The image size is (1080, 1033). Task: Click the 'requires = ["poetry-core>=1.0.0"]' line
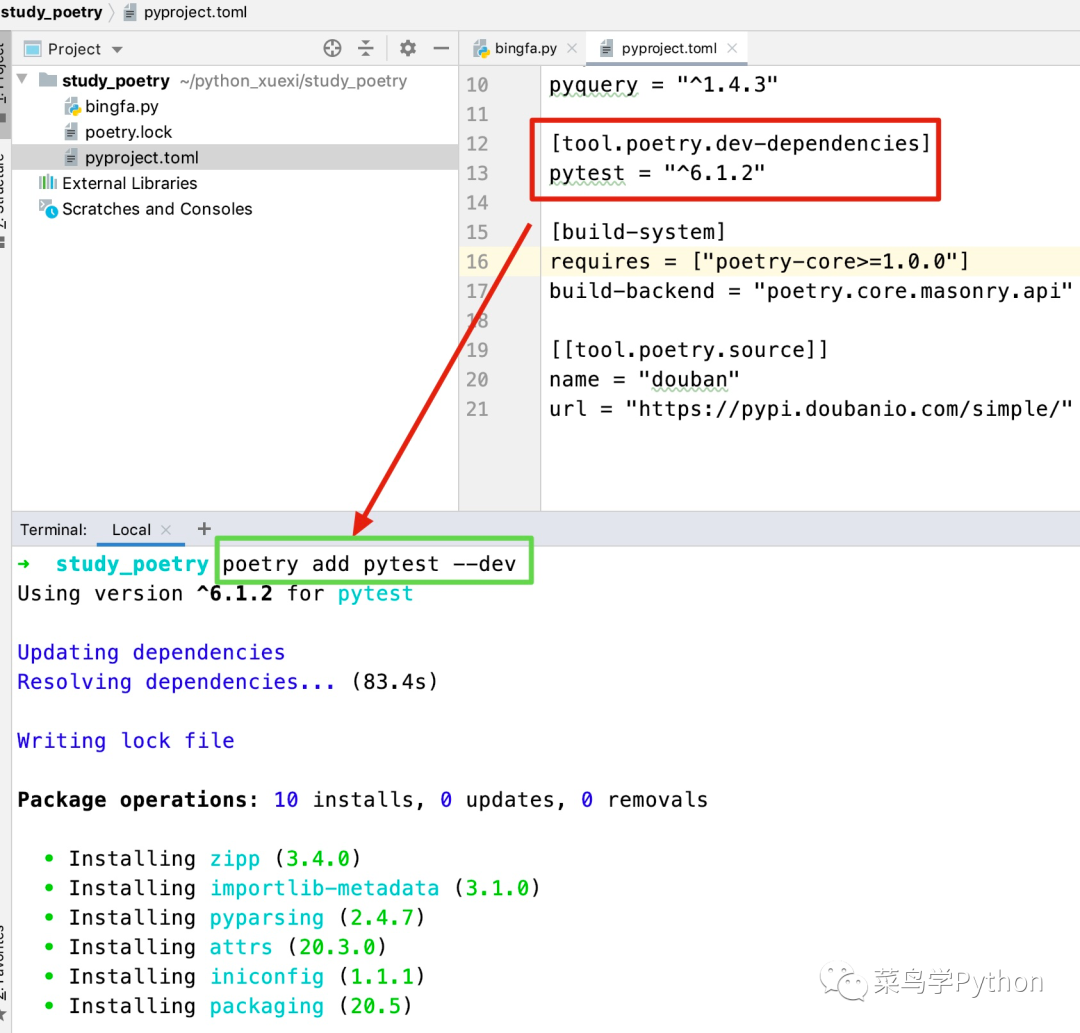759,262
